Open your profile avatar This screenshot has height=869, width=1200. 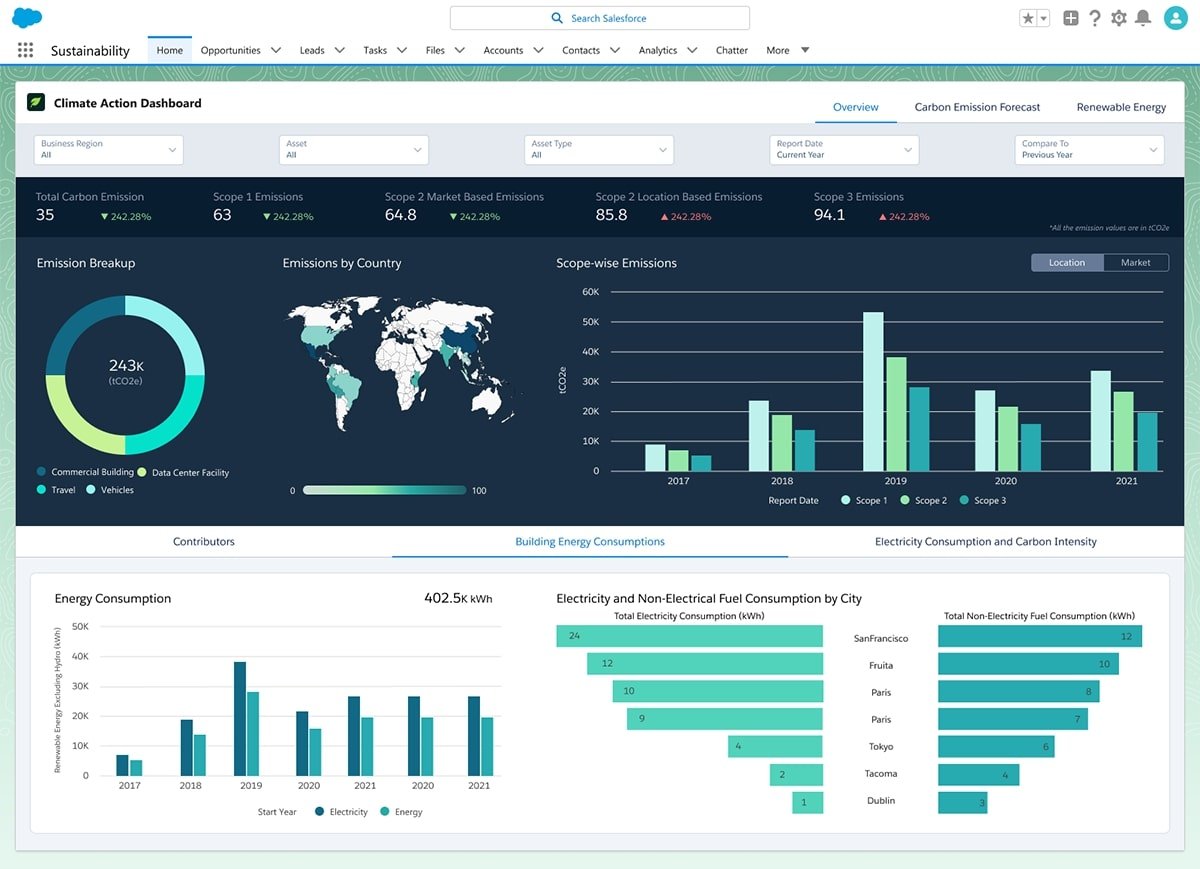pyautogui.click(x=1174, y=17)
